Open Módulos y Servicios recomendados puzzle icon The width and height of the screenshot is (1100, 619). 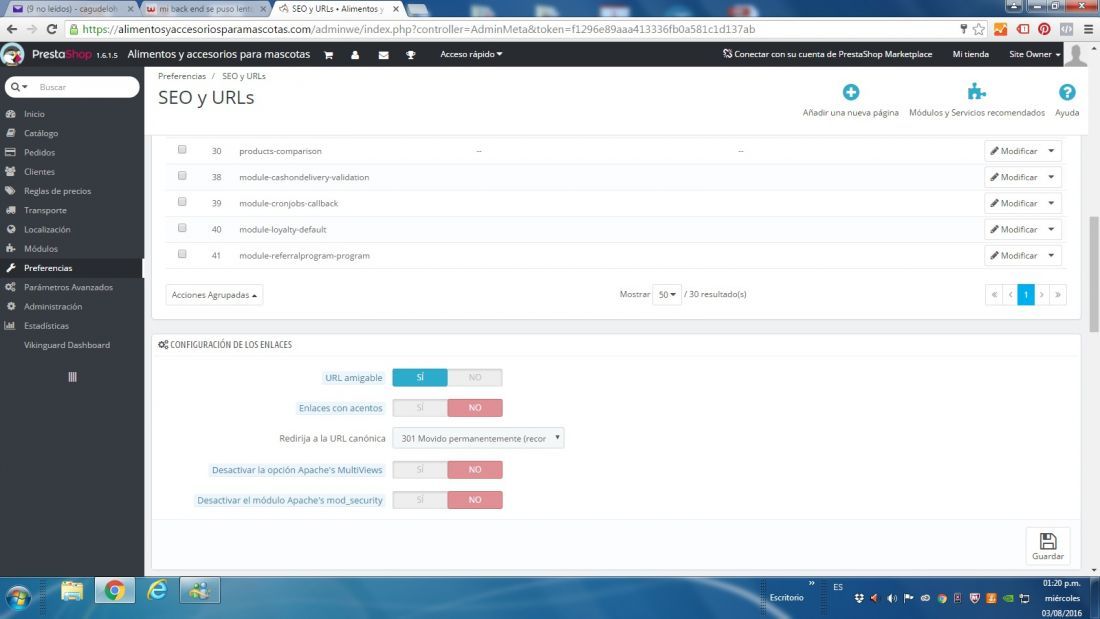977,92
